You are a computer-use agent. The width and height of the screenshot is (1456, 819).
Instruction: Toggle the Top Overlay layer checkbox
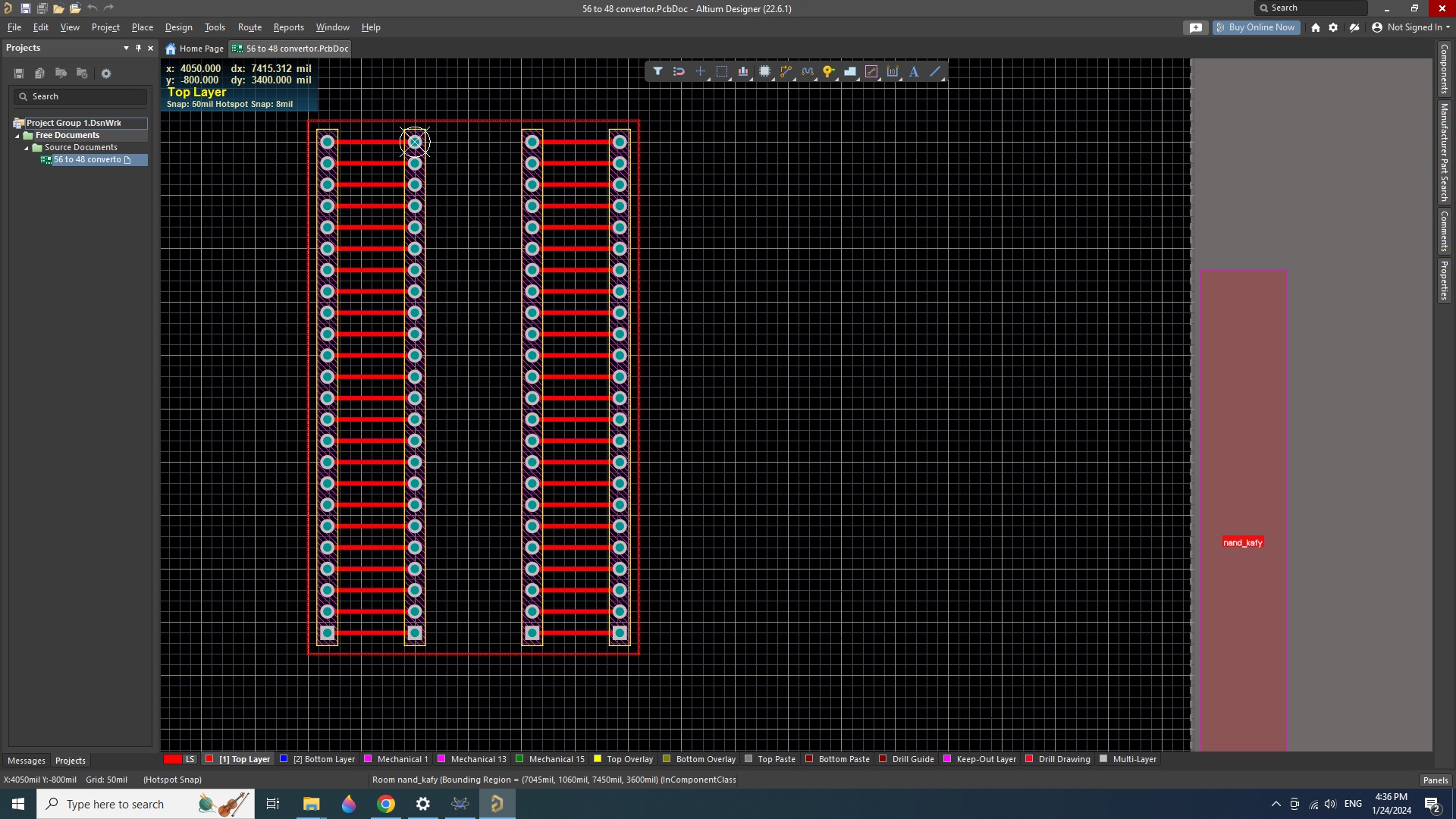[598, 759]
